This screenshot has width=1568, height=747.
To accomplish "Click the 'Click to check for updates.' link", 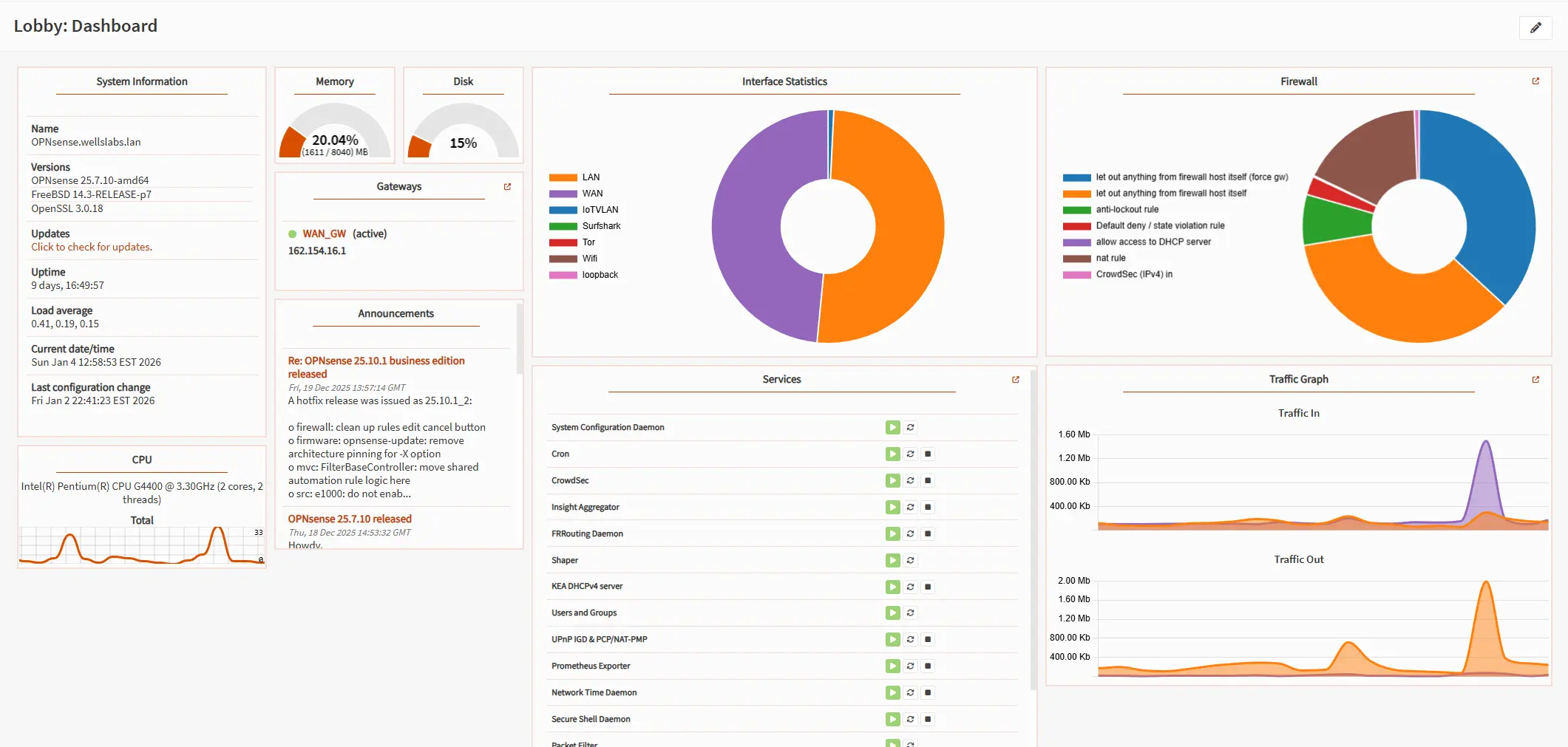I will pos(92,247).
